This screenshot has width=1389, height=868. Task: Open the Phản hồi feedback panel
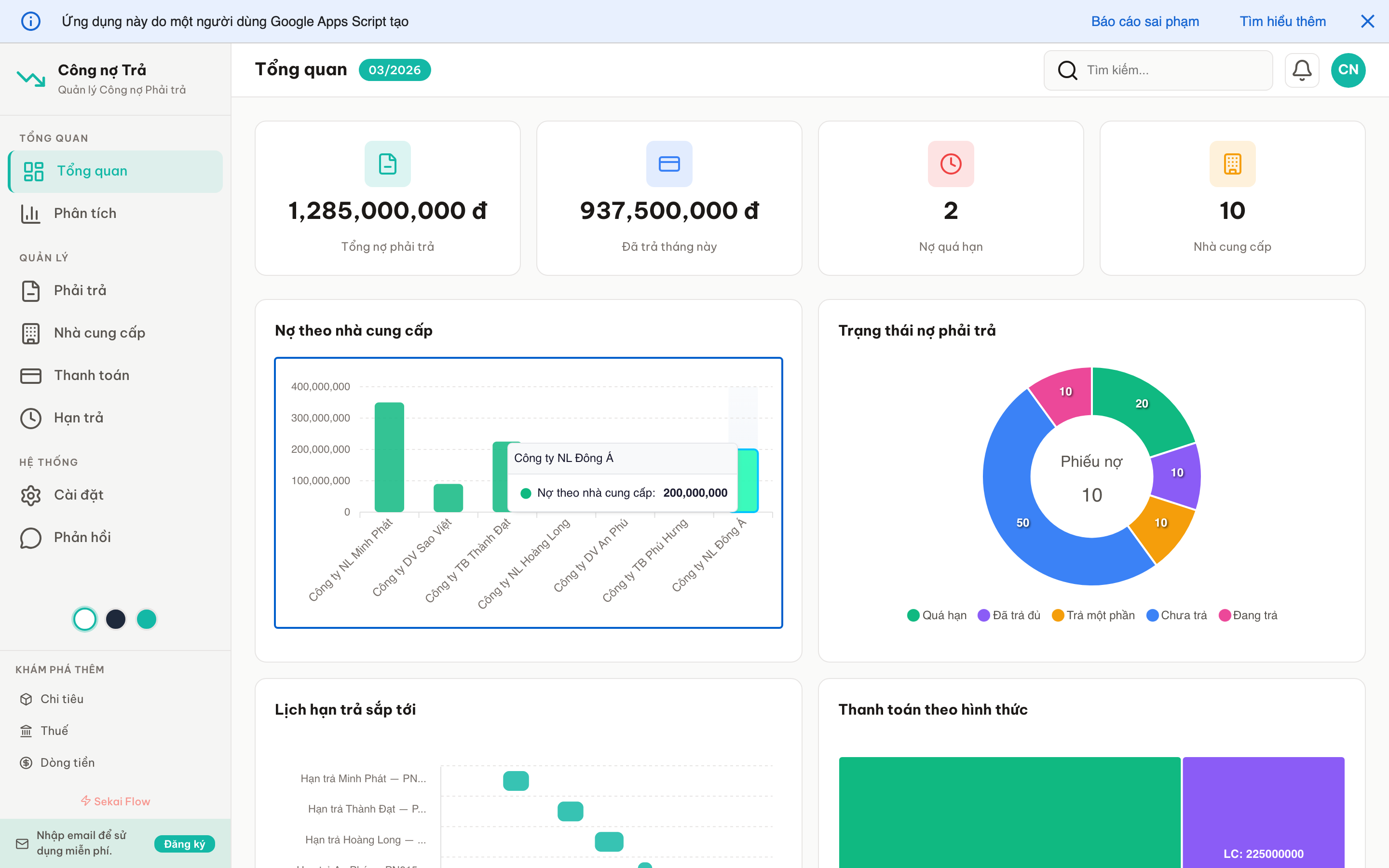[x=81, y=537]
